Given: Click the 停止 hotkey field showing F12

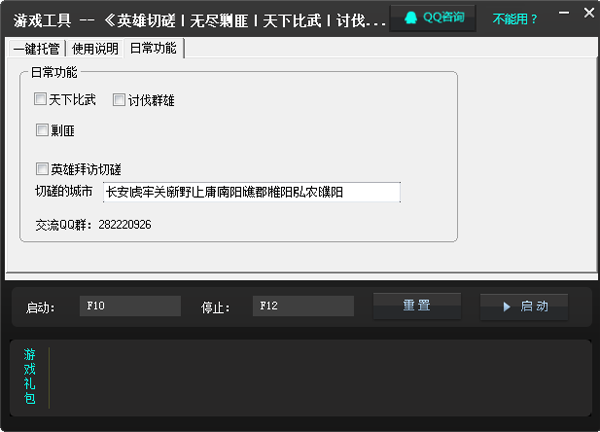Looking at the screenshot, I should pos(303,306).
